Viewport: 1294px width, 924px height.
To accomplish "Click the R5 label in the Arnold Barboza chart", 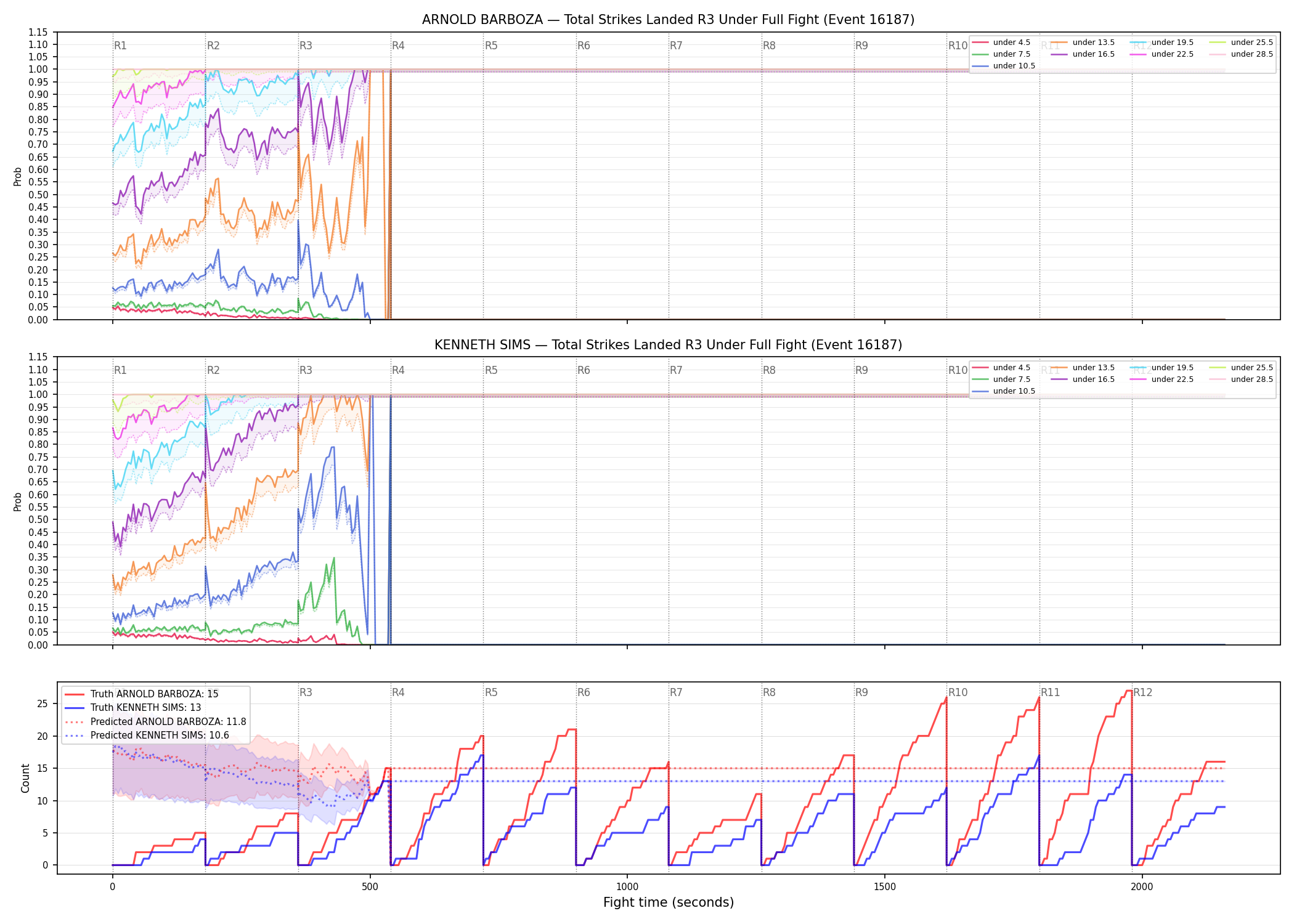I will [x=491, y=46].
